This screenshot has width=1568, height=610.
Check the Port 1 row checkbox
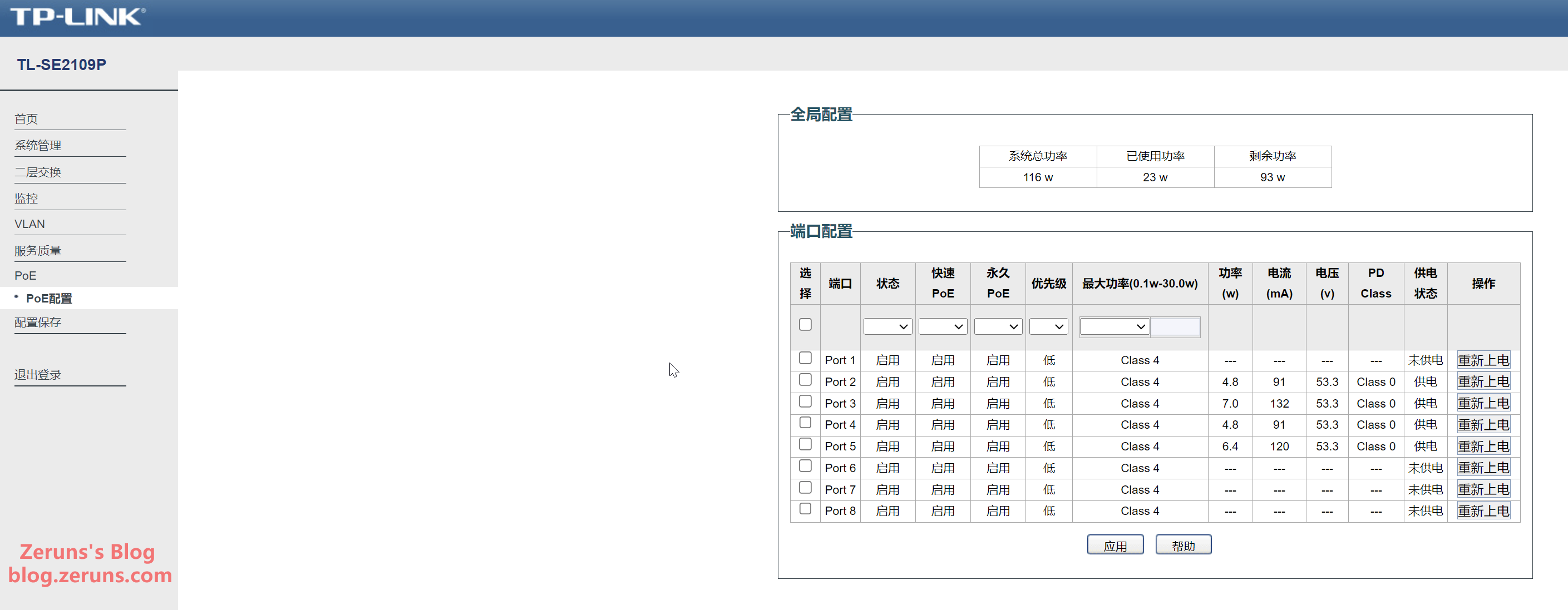coord(805,358)
